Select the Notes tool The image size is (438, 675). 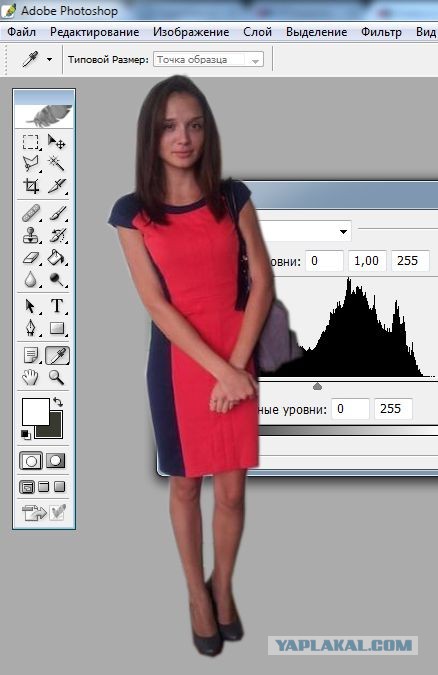(x=31, y=356)
